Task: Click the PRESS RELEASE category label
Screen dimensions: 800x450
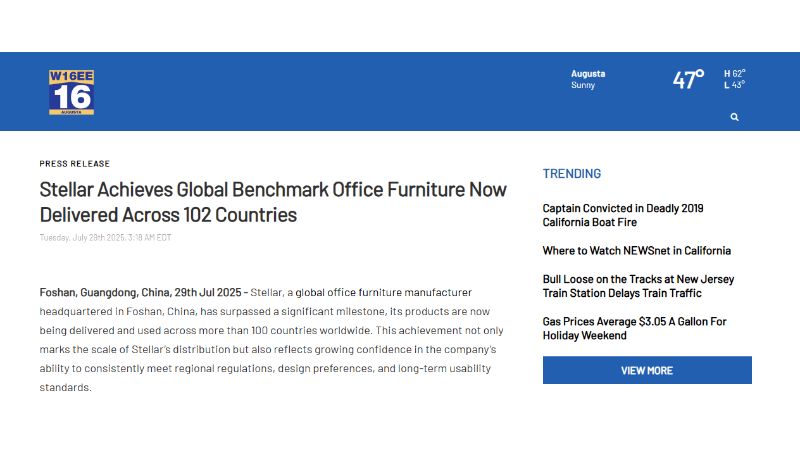Action: 75,163
